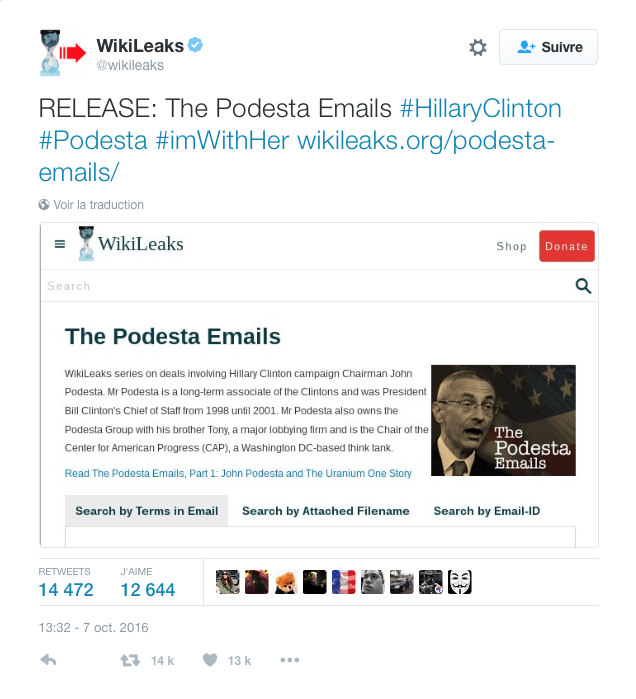This screenshot has width=636, height=699.
Task: Select the Search by Email-ID tab
Action: (487, 511)
